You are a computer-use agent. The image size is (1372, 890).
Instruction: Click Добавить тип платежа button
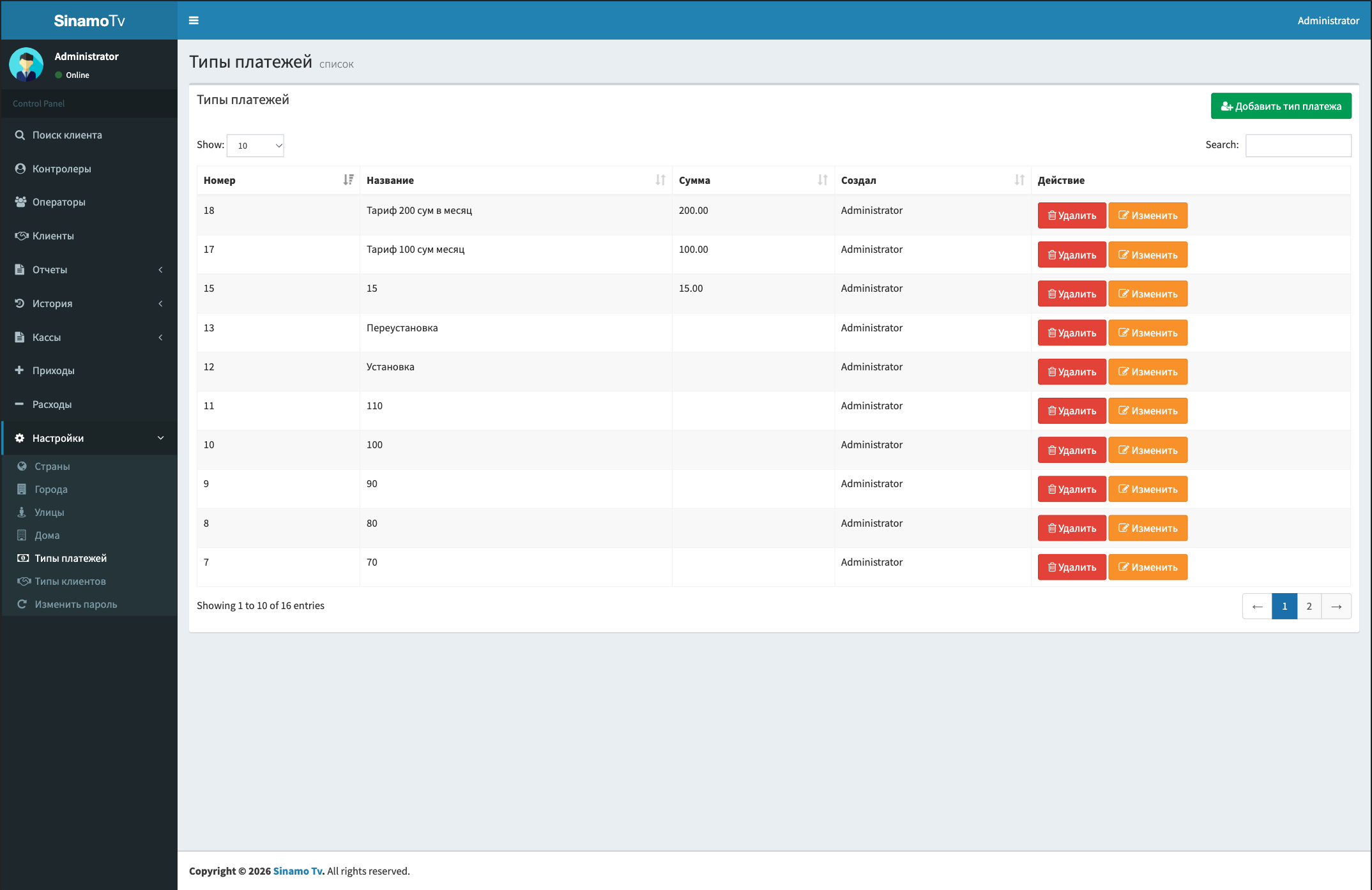1281,106
